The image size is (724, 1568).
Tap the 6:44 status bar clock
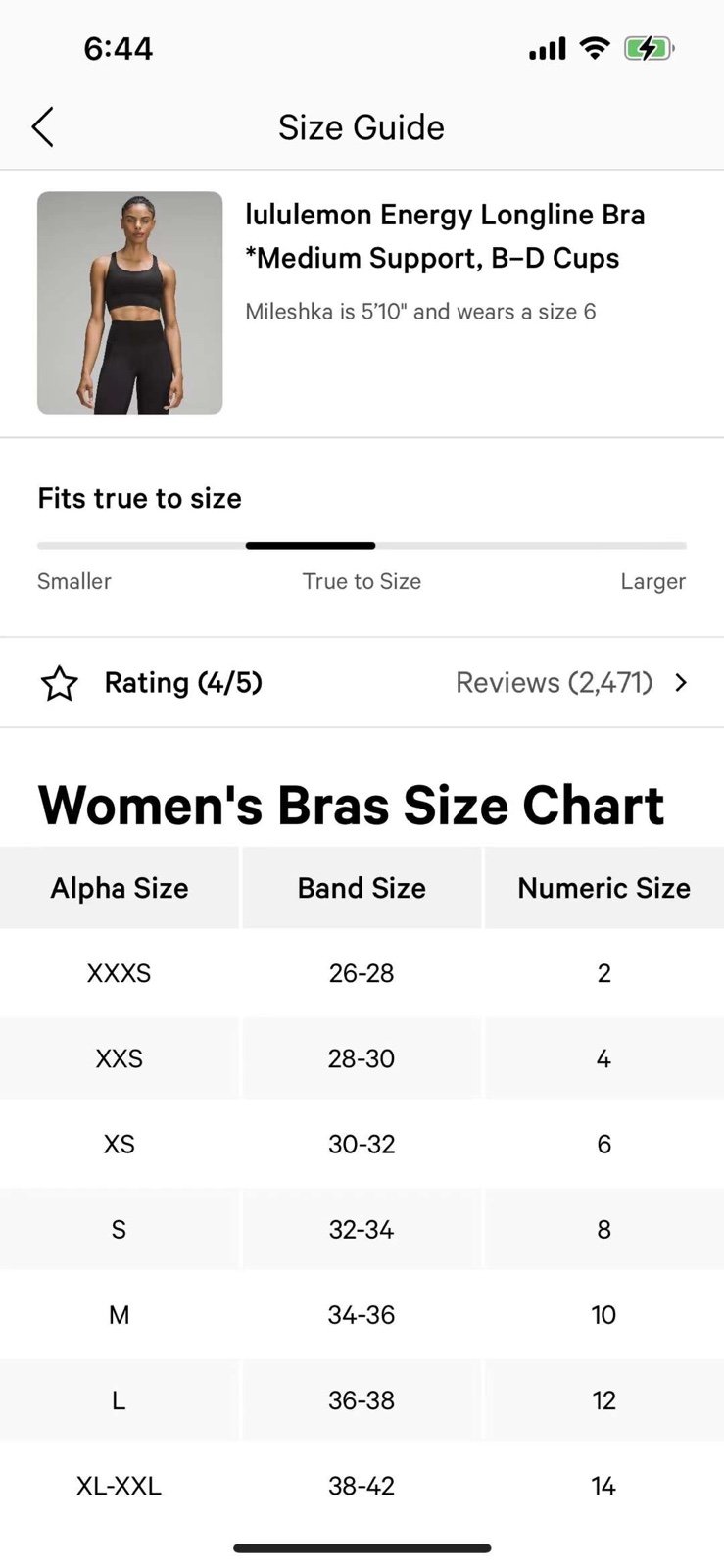119,49
